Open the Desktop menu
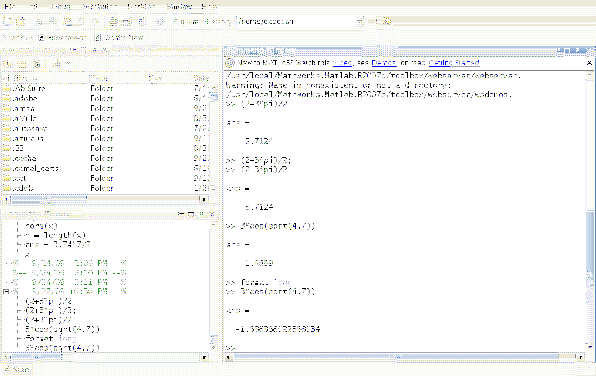This screenshot has width=596, height=376. 141,6
